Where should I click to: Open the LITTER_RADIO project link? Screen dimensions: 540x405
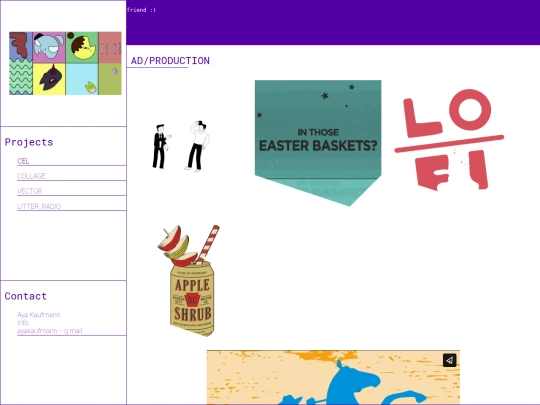click(x=39, y=206)
